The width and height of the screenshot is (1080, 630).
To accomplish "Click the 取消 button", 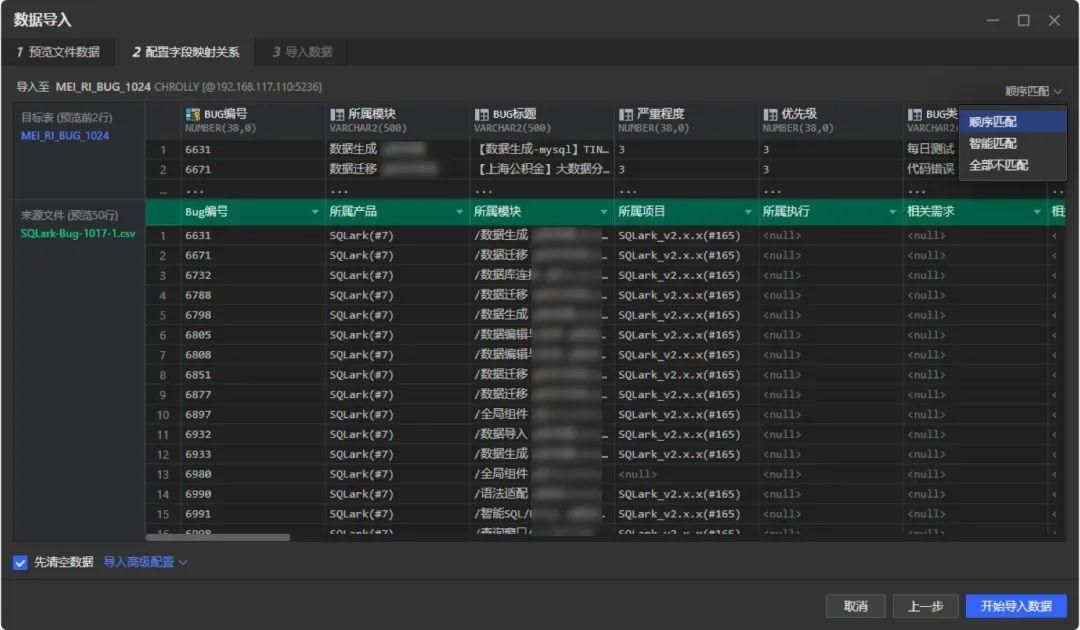I will click(855, 606).
